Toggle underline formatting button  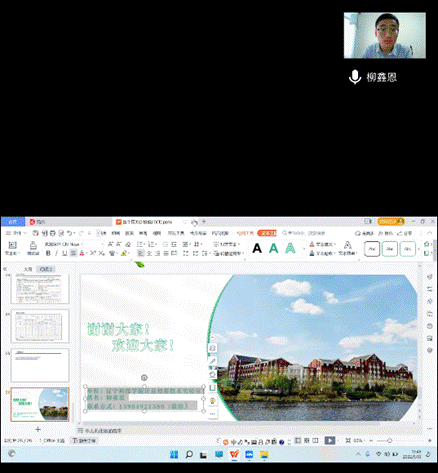click(65, 253)
